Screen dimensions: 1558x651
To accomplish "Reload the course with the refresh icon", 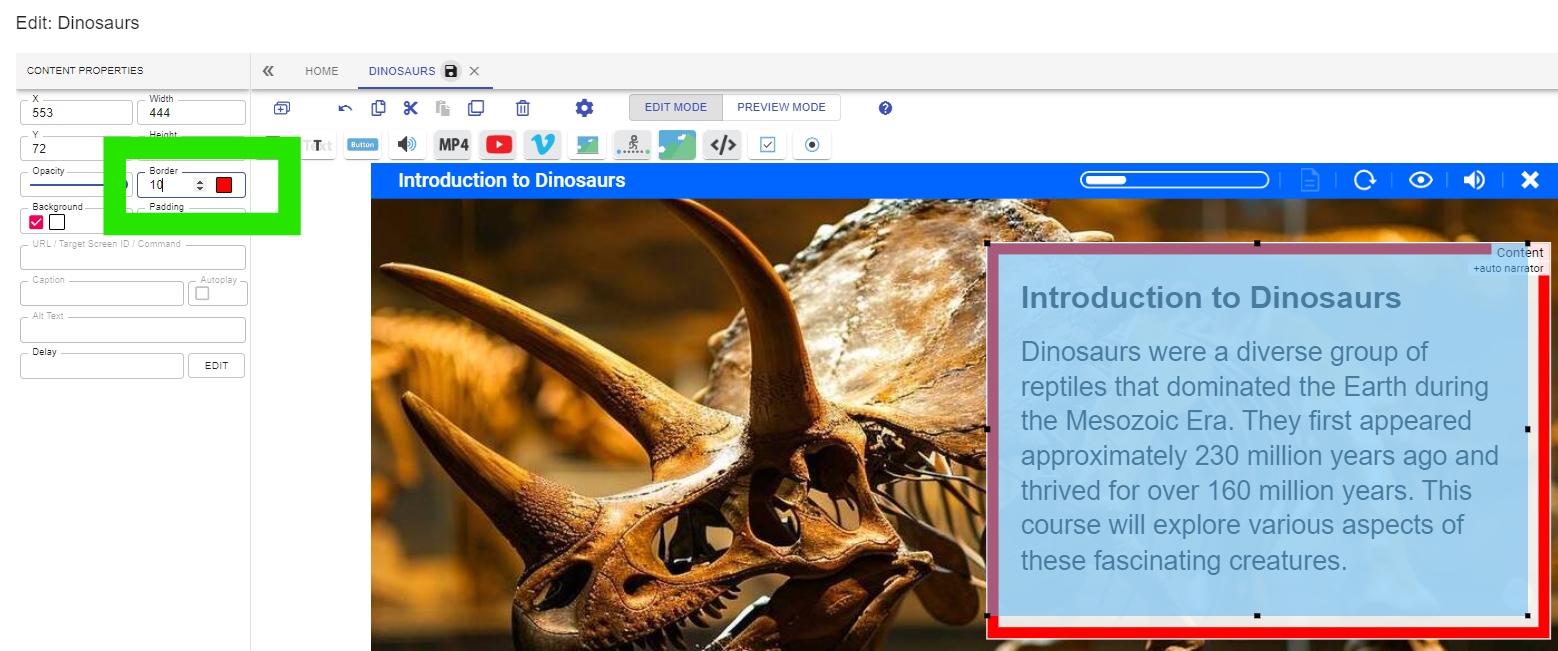I will (1365, 180).
